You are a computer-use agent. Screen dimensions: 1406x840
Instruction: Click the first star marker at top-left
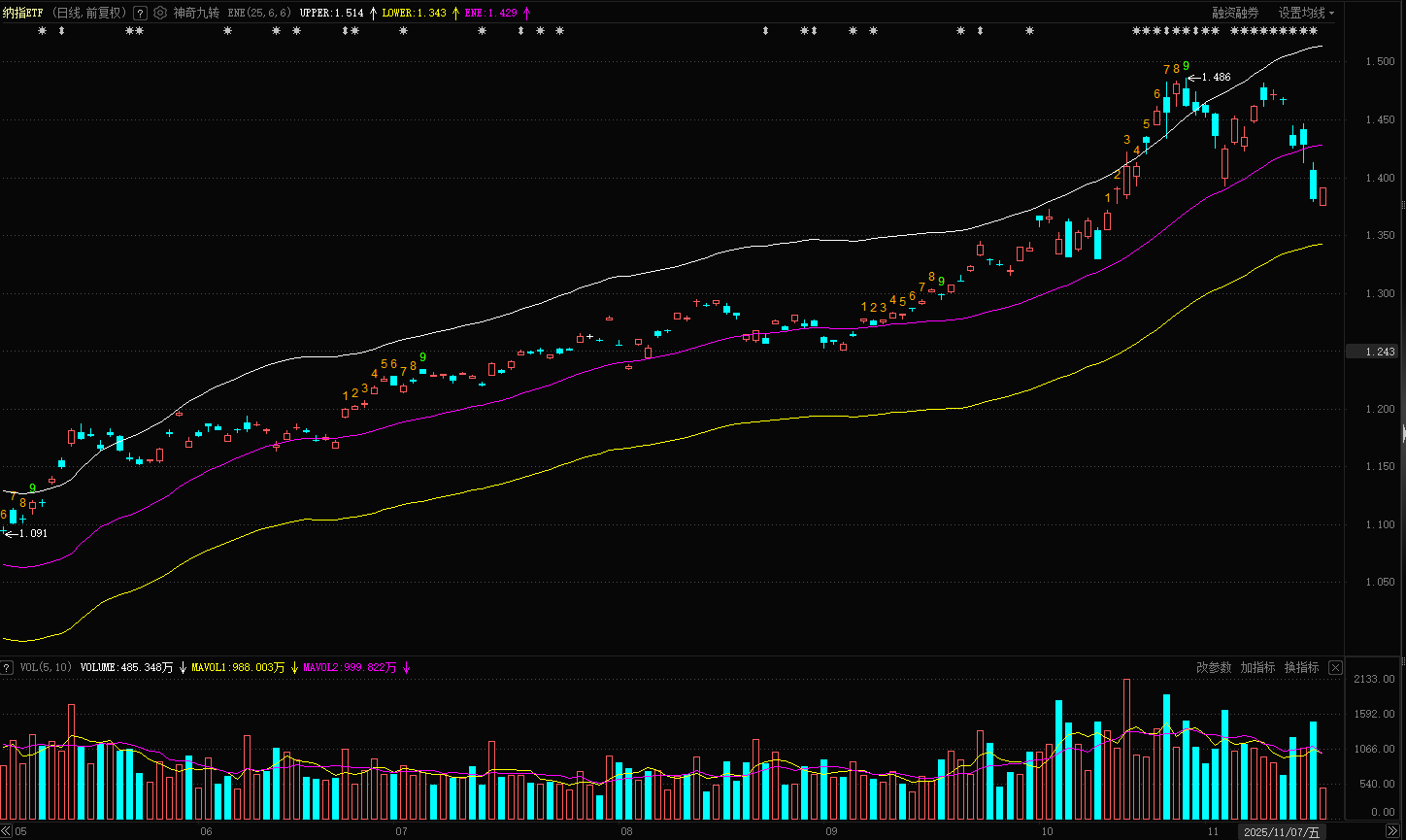[42, 31]
